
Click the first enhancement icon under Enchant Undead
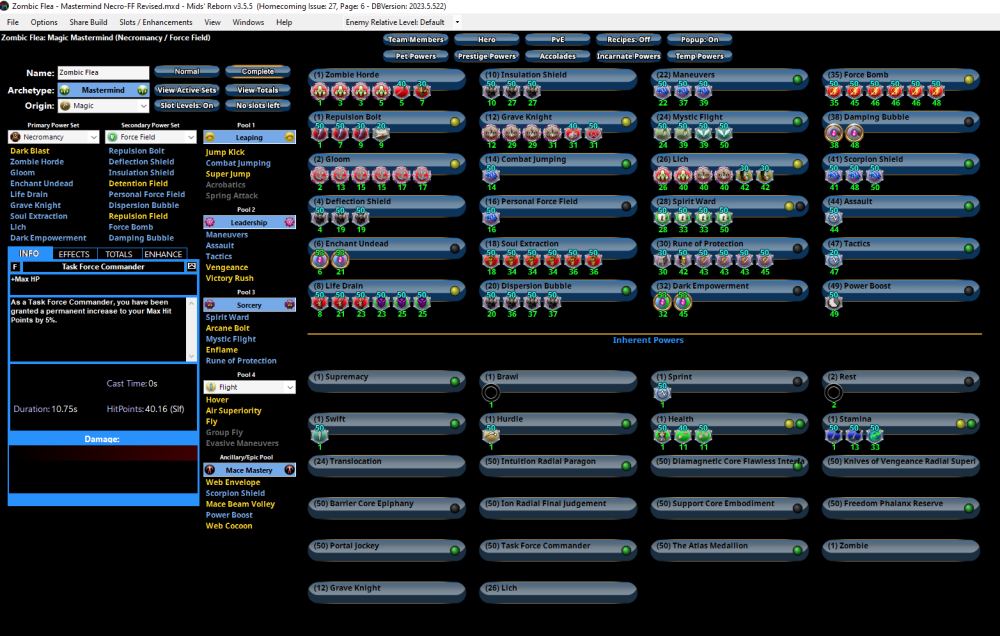tap(320, 260)
